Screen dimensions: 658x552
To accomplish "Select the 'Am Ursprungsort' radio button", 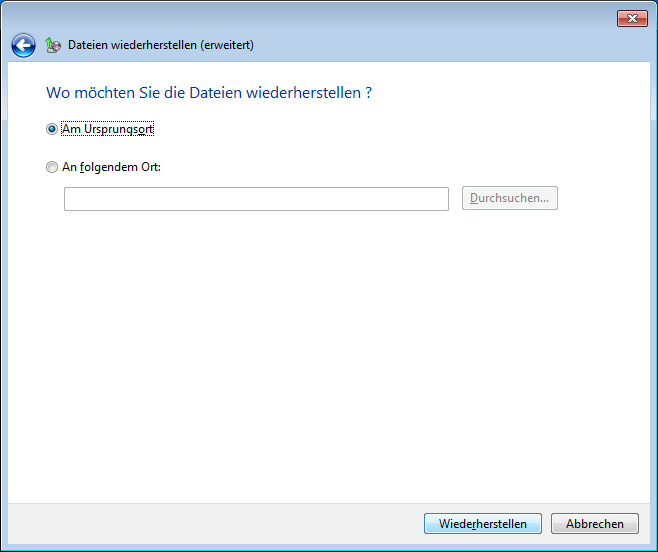I will pyautogui.click(x=52, y=129).
